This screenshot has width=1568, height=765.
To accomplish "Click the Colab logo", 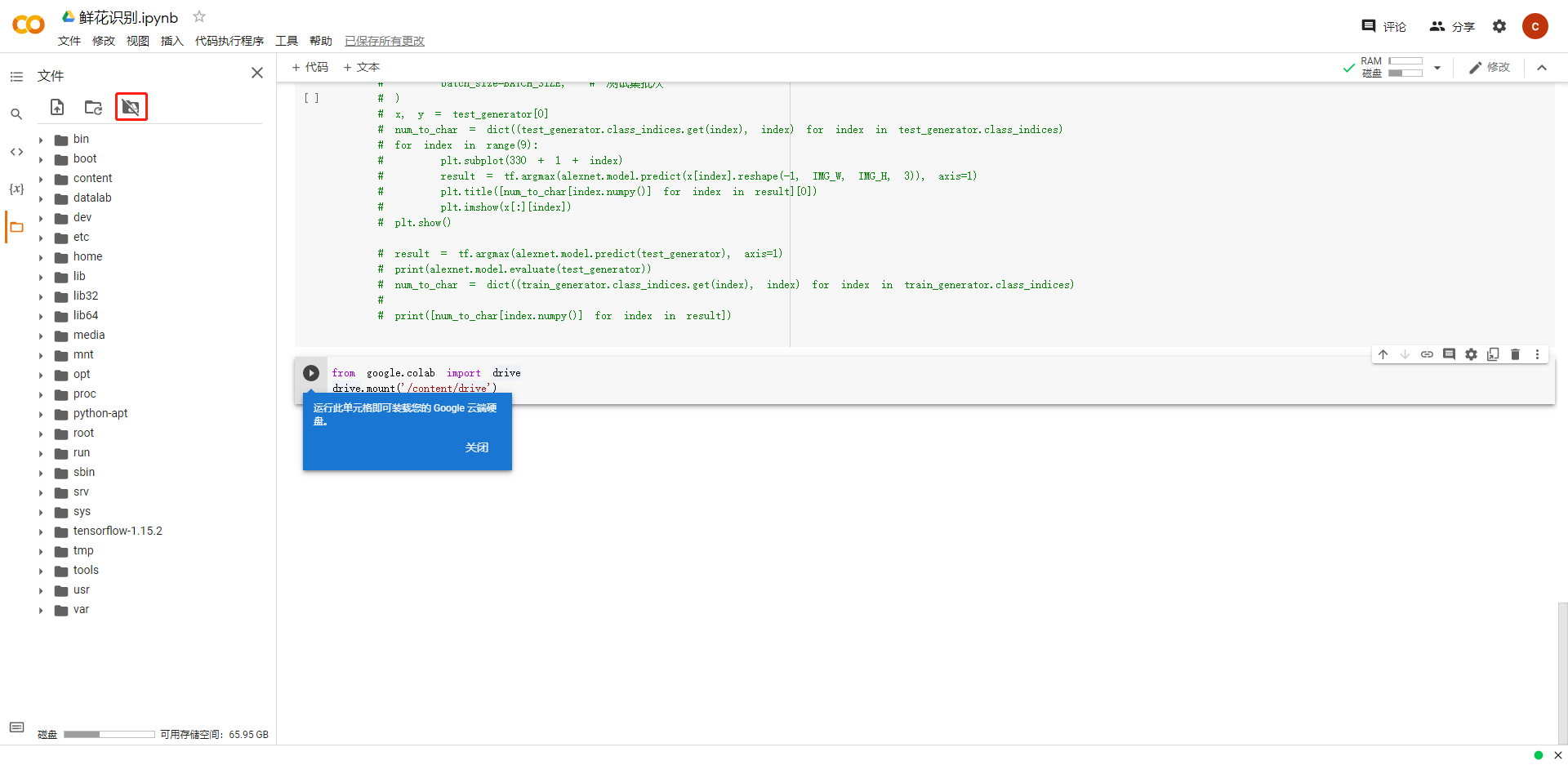I will pos(29,24).
